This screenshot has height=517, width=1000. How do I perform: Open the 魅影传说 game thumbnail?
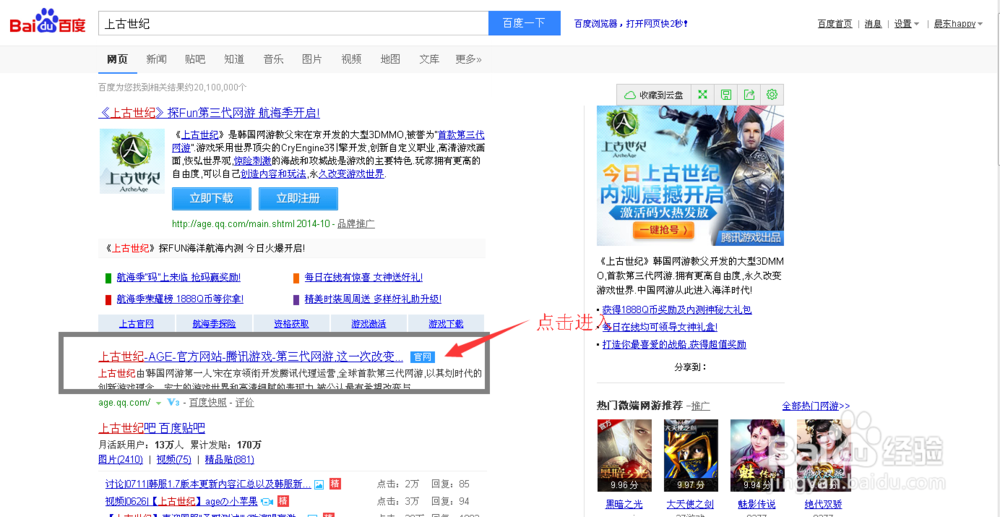(758, 457)
